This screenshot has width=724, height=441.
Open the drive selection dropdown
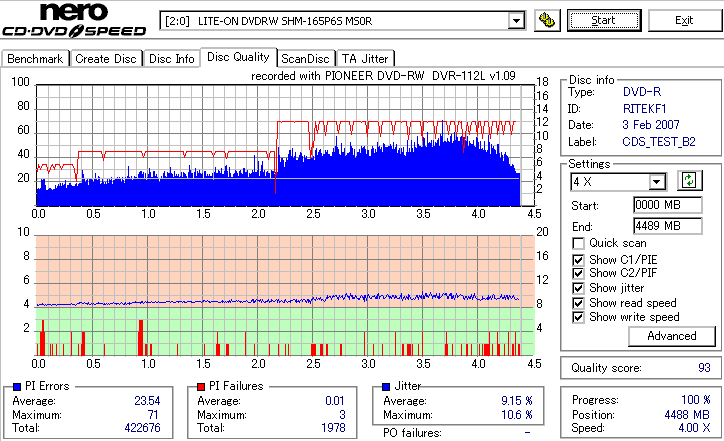pos(516,21)
